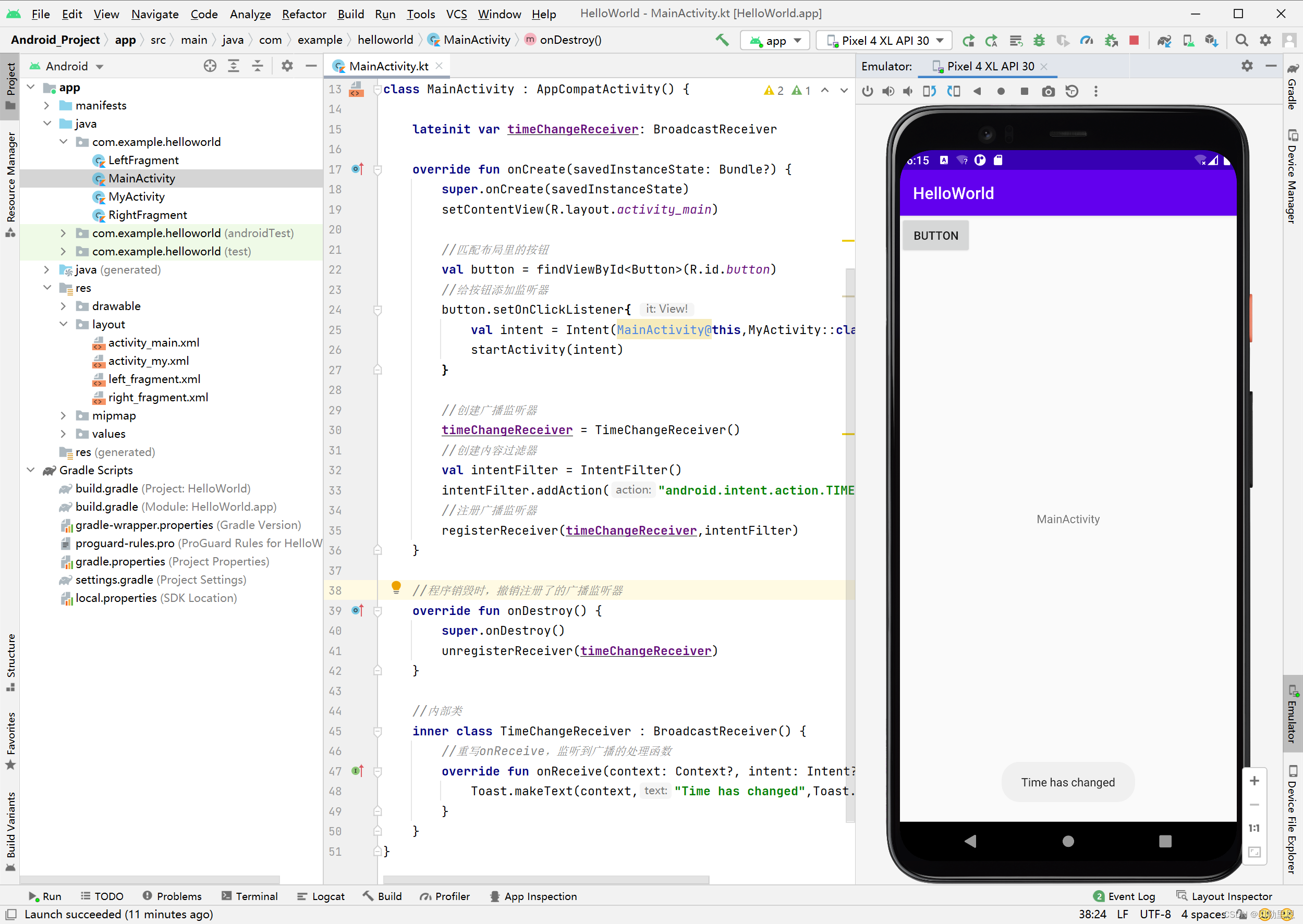Expand the manifests folder in project tree

click(47, 106)
